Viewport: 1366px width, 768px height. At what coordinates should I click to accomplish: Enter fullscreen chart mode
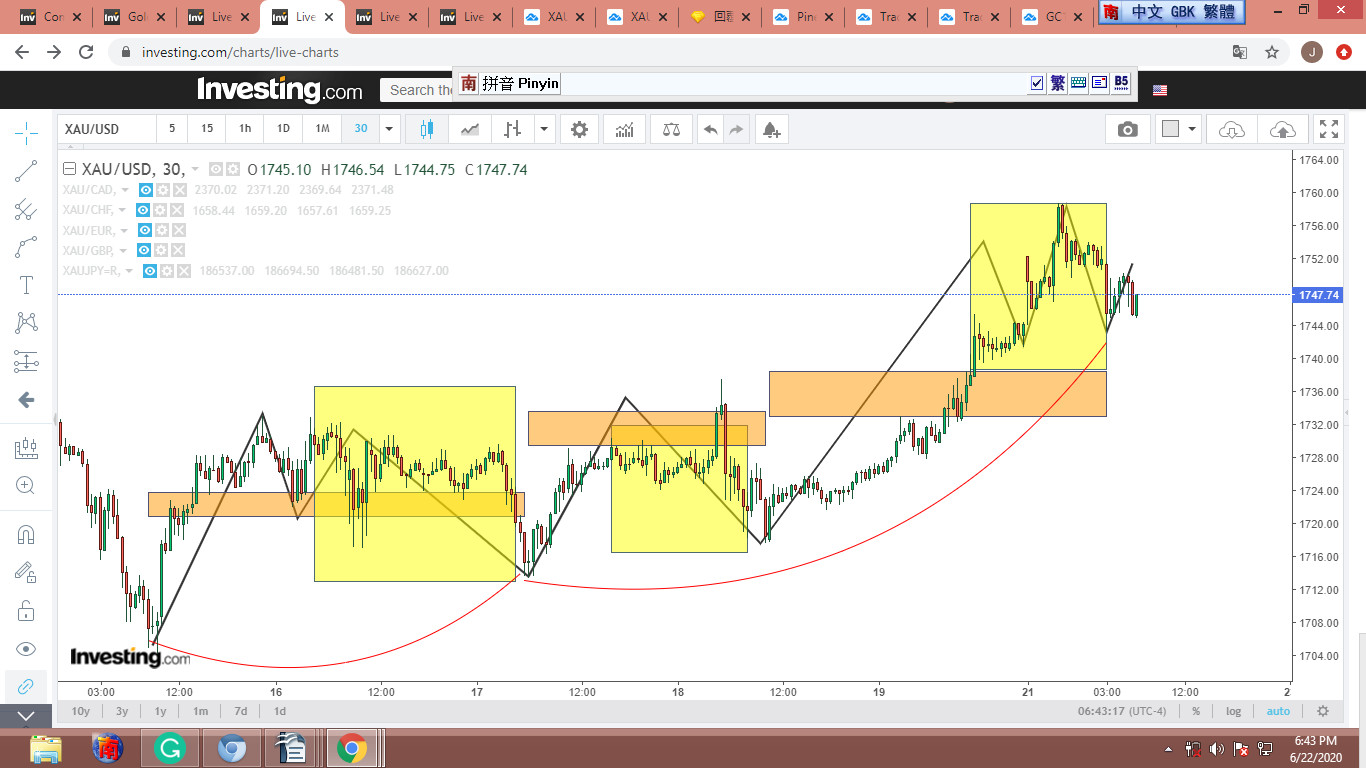coord(1329,129)
